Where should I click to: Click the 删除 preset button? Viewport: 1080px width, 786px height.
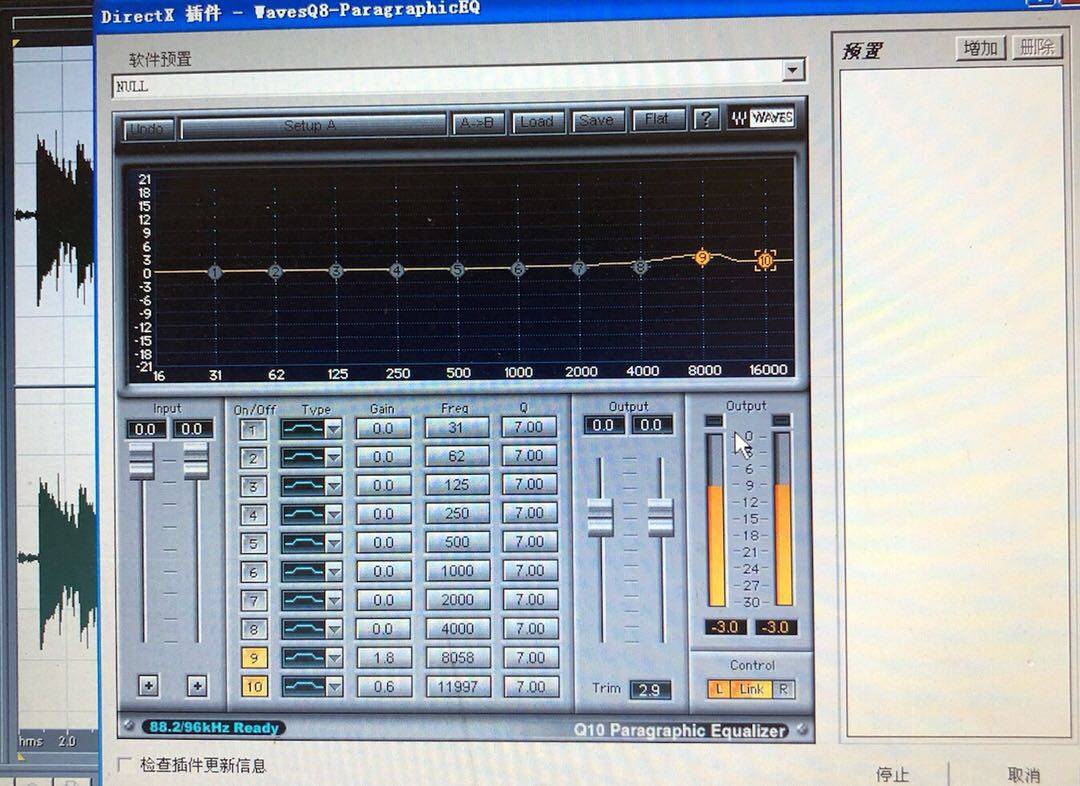[x=1037, y=47]
